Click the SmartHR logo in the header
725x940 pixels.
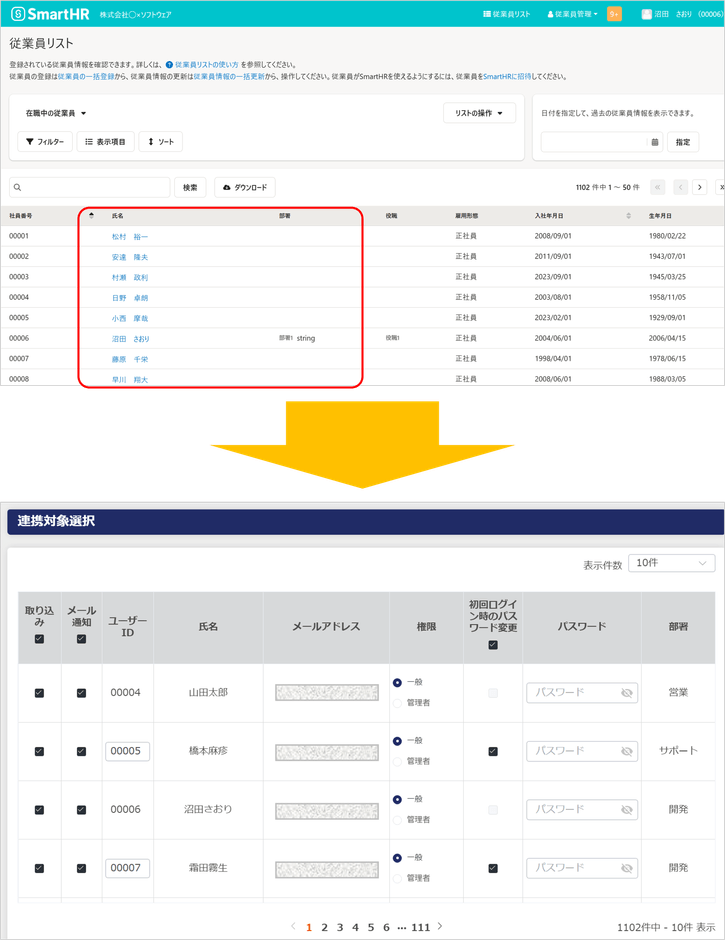click(x=50, y=14)
